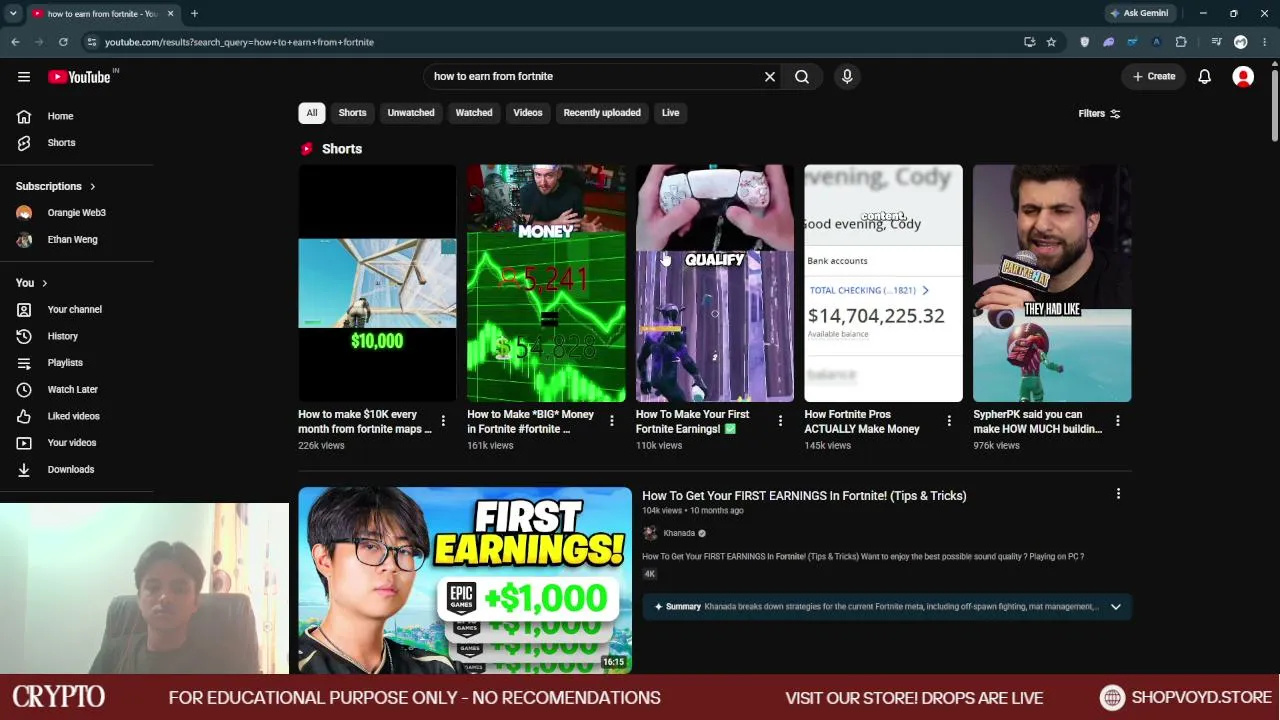1280x720 pixels.
Task: Open the $10,000 Fortnite maps short thumbnail
Action: [x=377, y=283]
